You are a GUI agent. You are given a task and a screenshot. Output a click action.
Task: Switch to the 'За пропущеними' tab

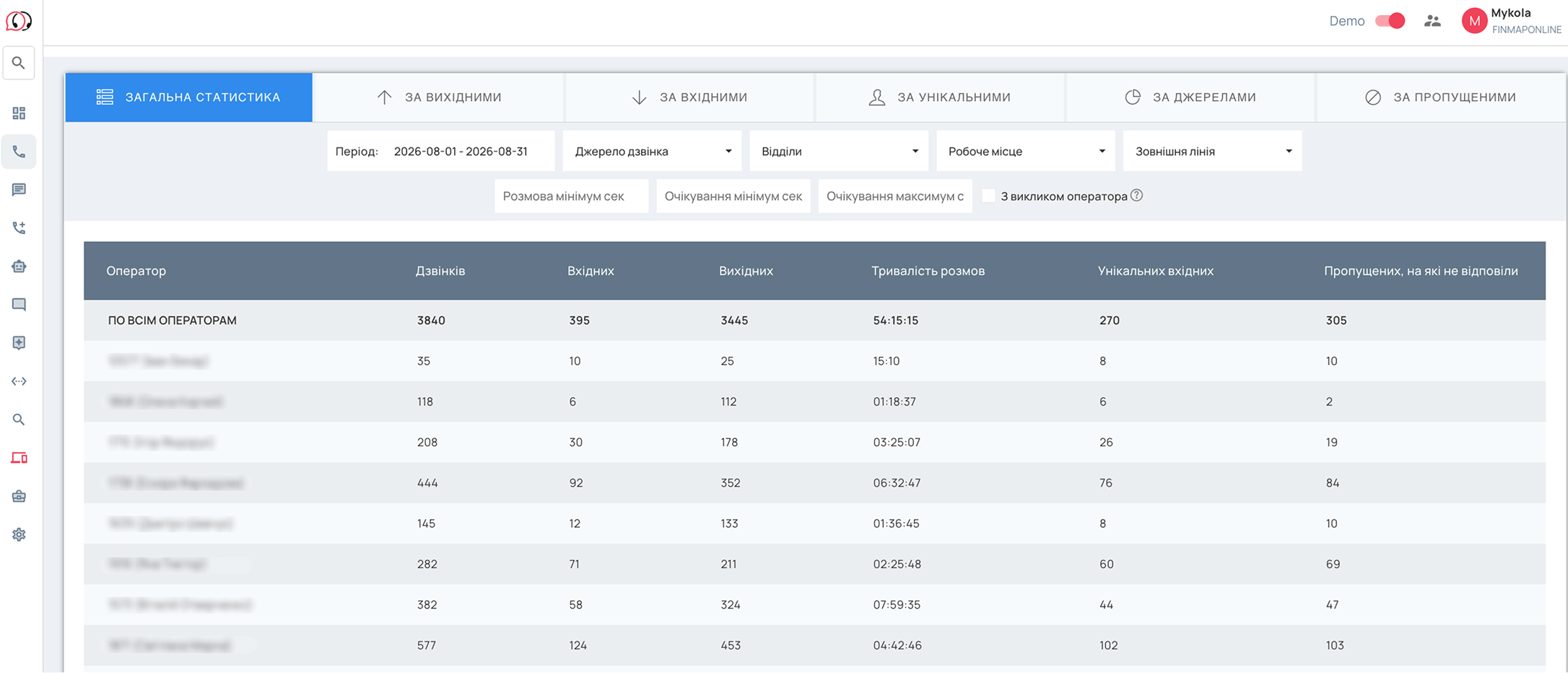click(x=1440, y=97)
